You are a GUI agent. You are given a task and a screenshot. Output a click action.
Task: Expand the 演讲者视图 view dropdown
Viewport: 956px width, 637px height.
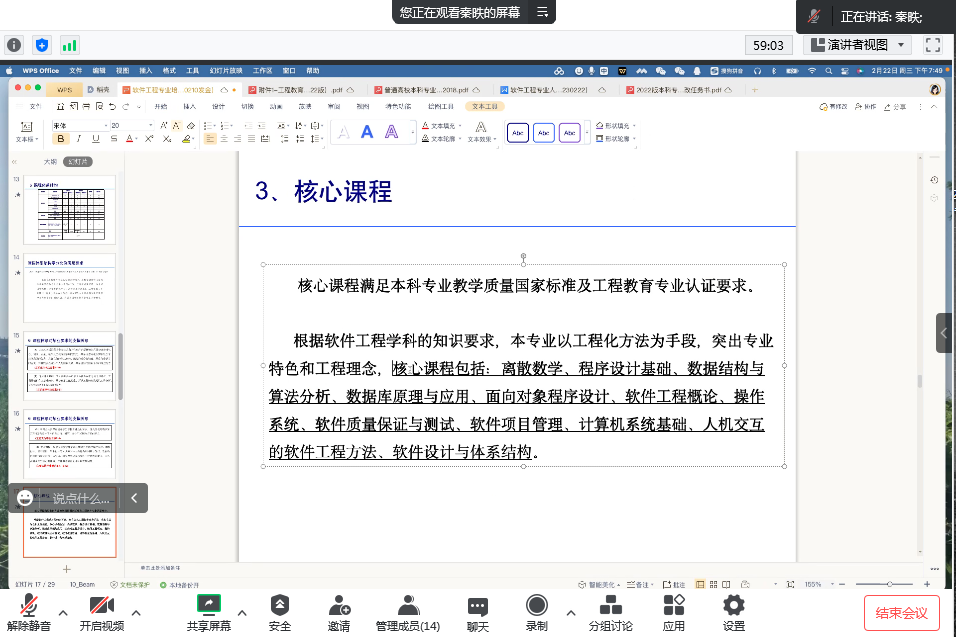(x=859, y=45)
